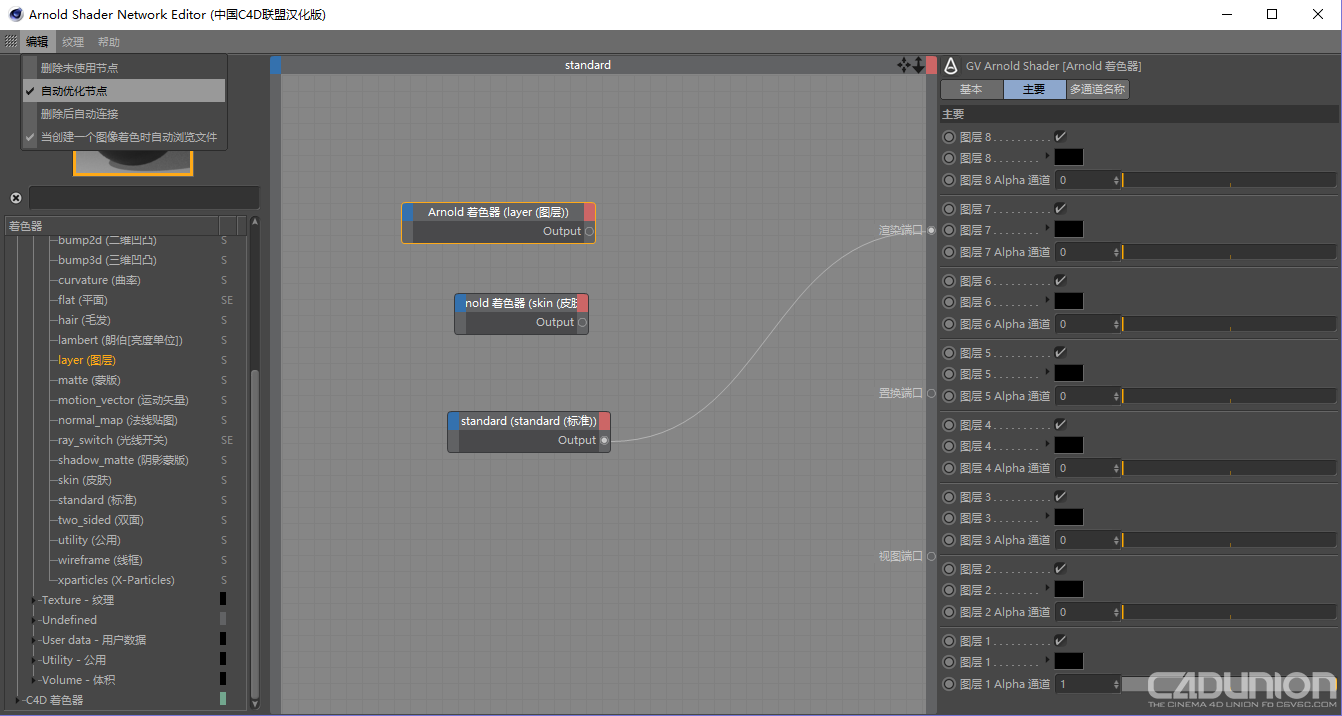The height and width of the screenshot is (716, 1342).
Task: Toggle the 图层 1 enable checkbox
Action: (1060, 641)
